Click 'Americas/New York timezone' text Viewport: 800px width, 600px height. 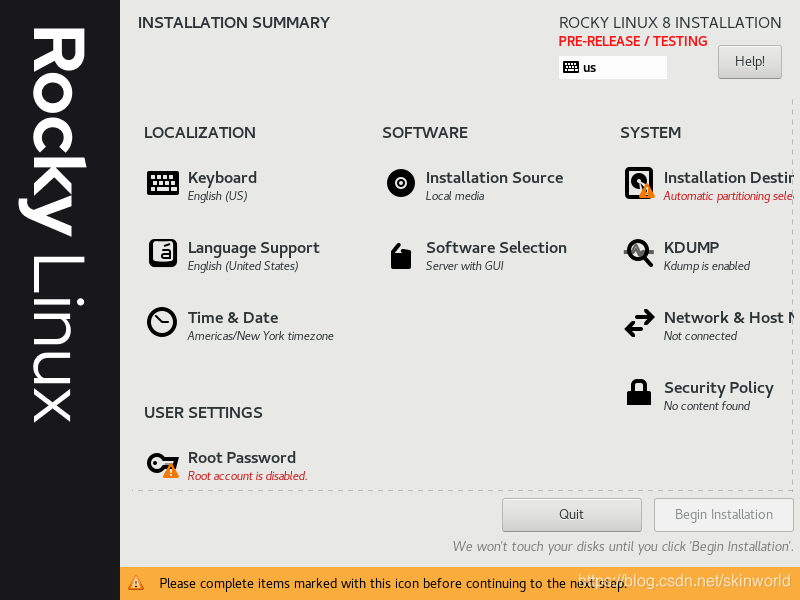click(x=261, y=336)
